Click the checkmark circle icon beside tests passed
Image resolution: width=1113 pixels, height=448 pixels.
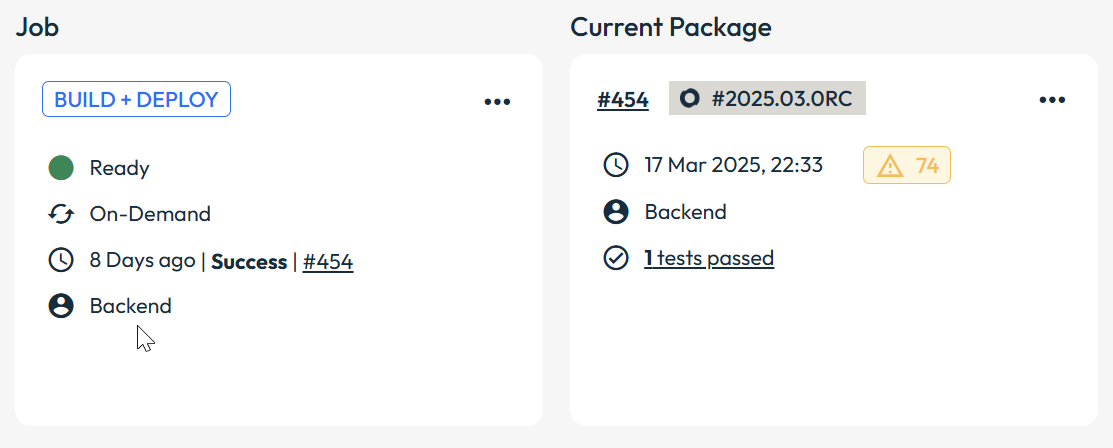point(616,258)
